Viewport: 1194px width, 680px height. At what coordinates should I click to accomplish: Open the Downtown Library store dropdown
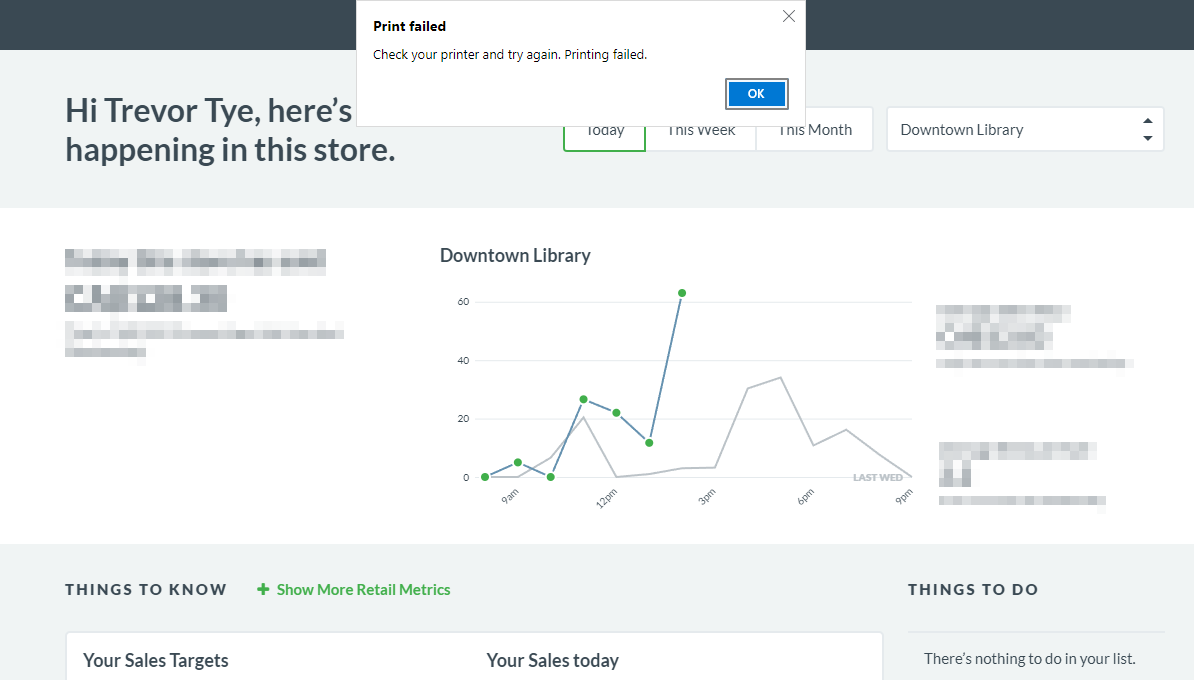pos(1025,129)
